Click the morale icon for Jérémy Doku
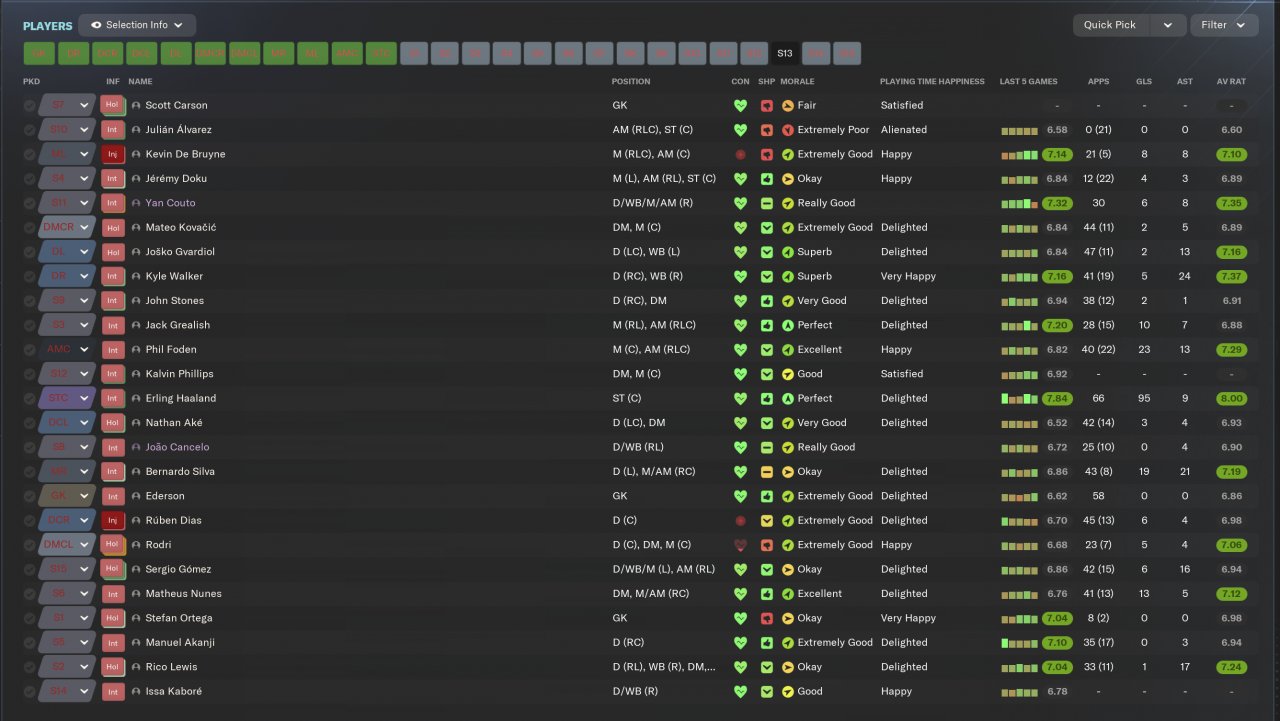The width and height of the screenshot is (1280, 721). point(788,179)
